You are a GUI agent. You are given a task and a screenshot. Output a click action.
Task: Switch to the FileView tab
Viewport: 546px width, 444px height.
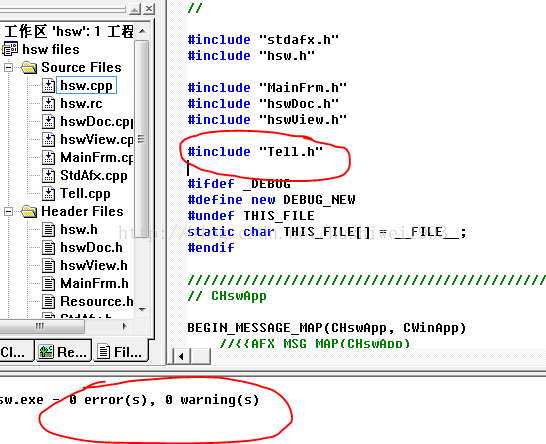point(120,352)
